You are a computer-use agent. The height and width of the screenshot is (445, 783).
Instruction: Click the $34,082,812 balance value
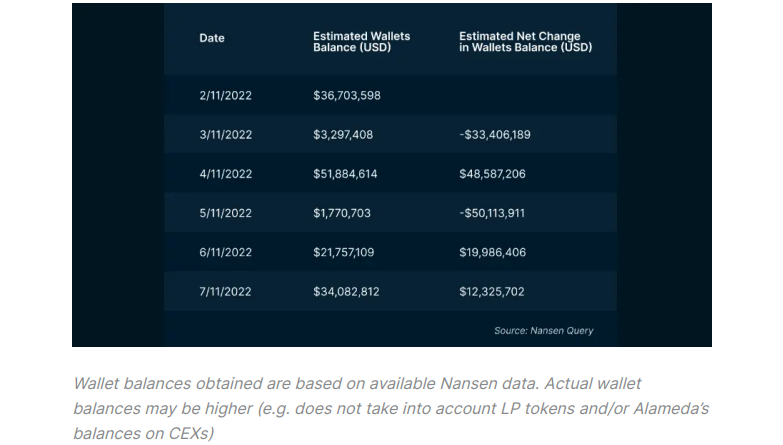point(346,292)
